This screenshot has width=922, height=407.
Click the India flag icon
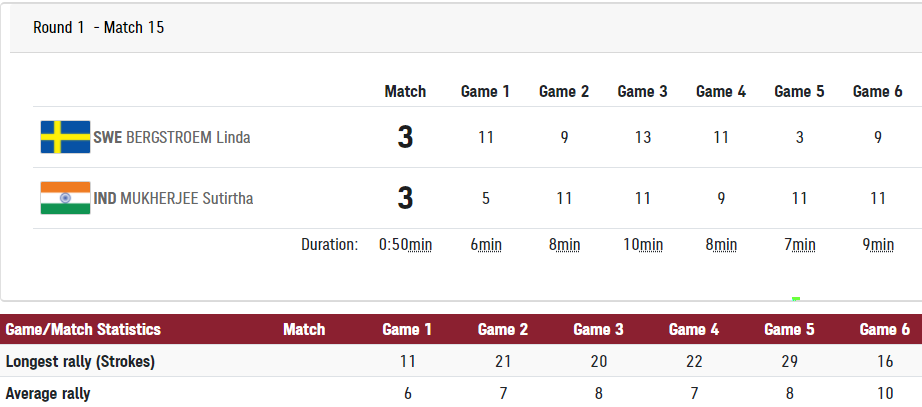click(65, 198)
